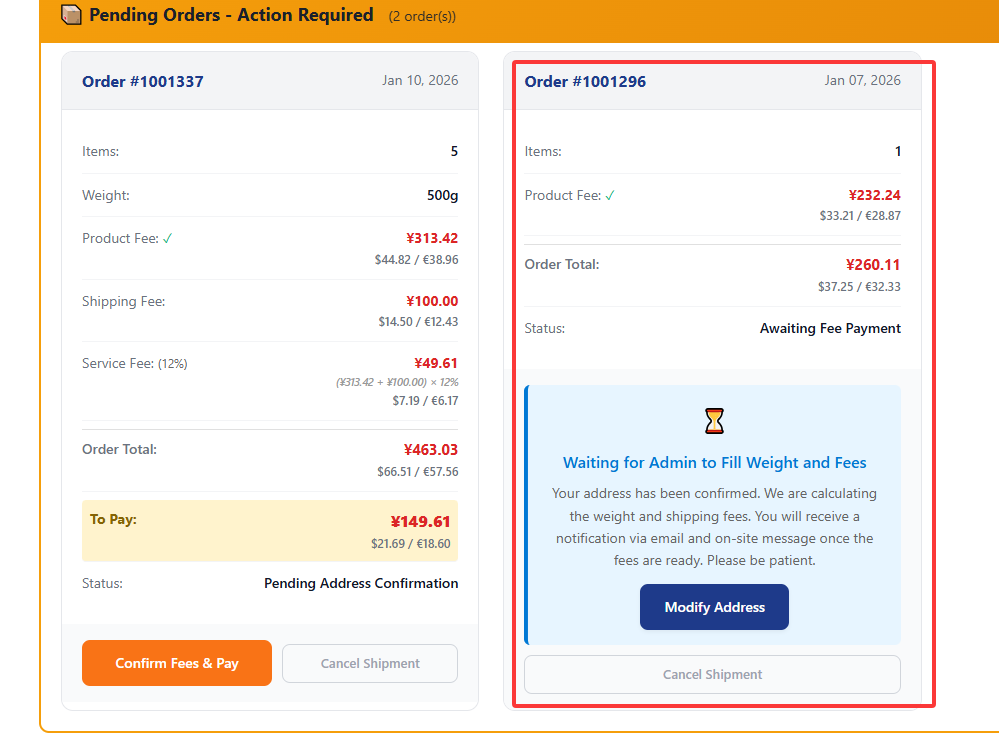Cancel shipment for Order #1001296
Image resolution: width=999 pixels, height=755 pixels.
pos(712,674)
